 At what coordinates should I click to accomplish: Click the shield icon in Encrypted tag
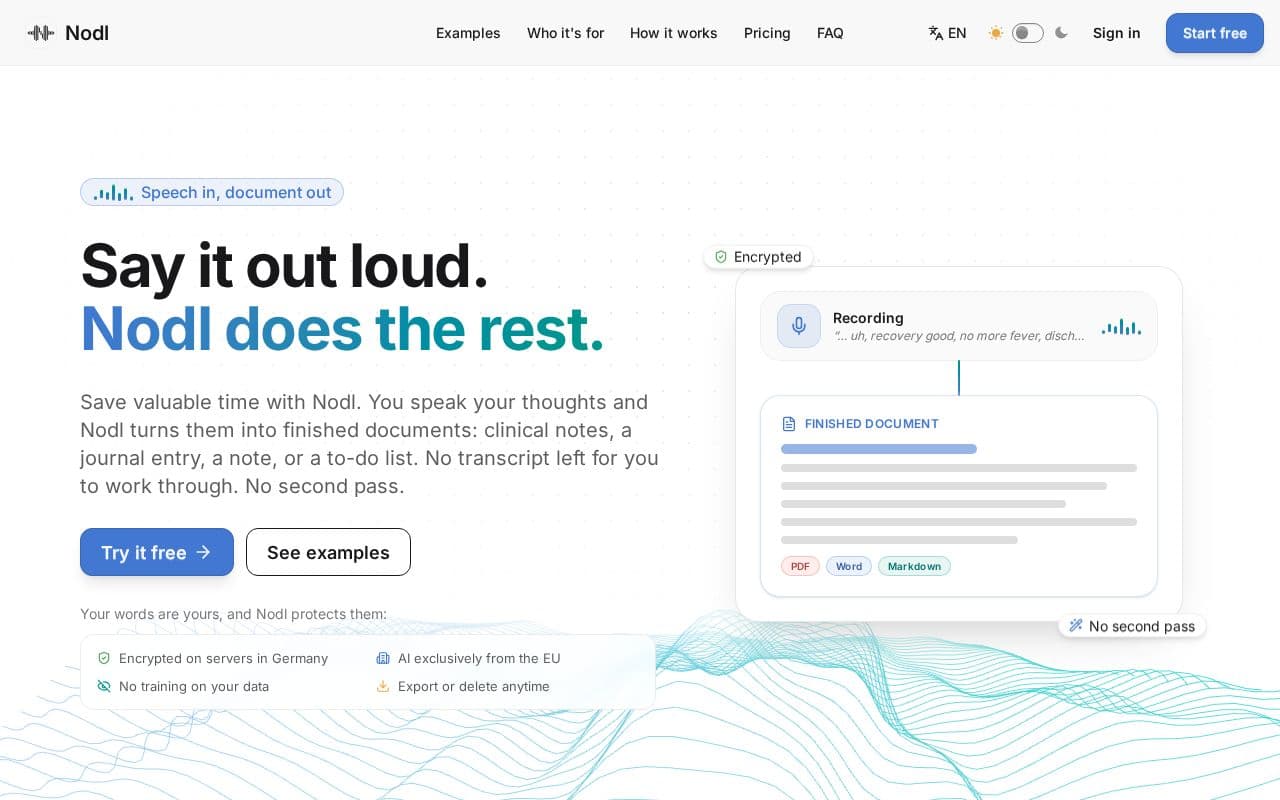pos(721,257)
